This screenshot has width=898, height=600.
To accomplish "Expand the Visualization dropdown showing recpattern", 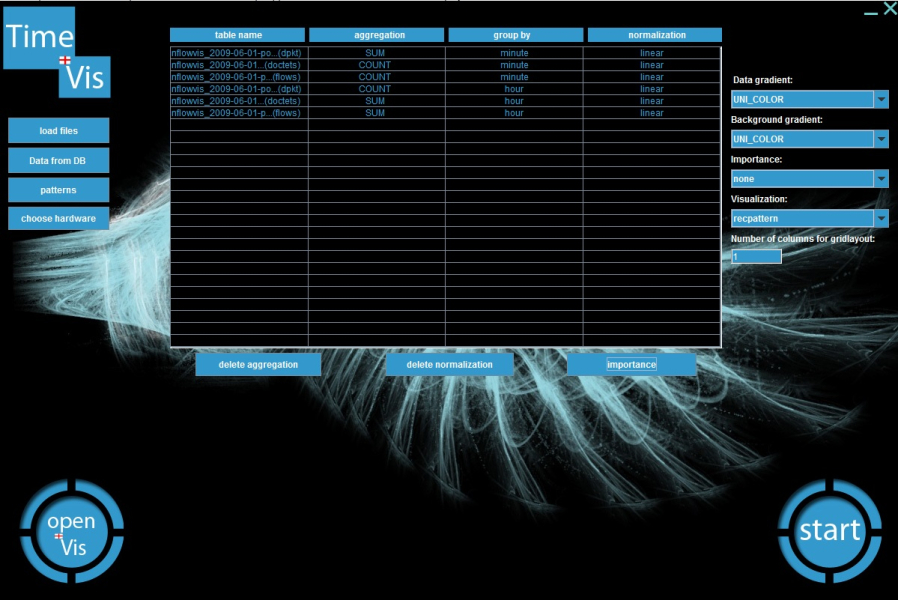I will (881, 218).
